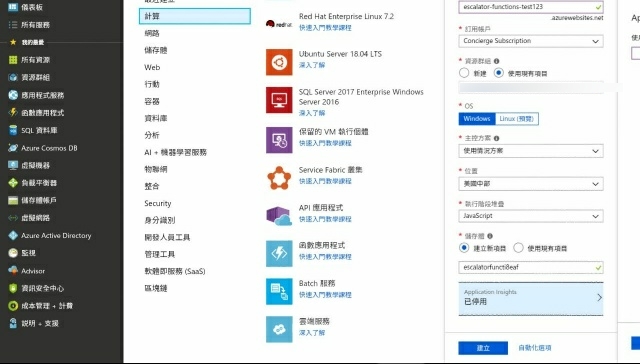Choose 使用現有項目 storage radio button

coord(518,248)
